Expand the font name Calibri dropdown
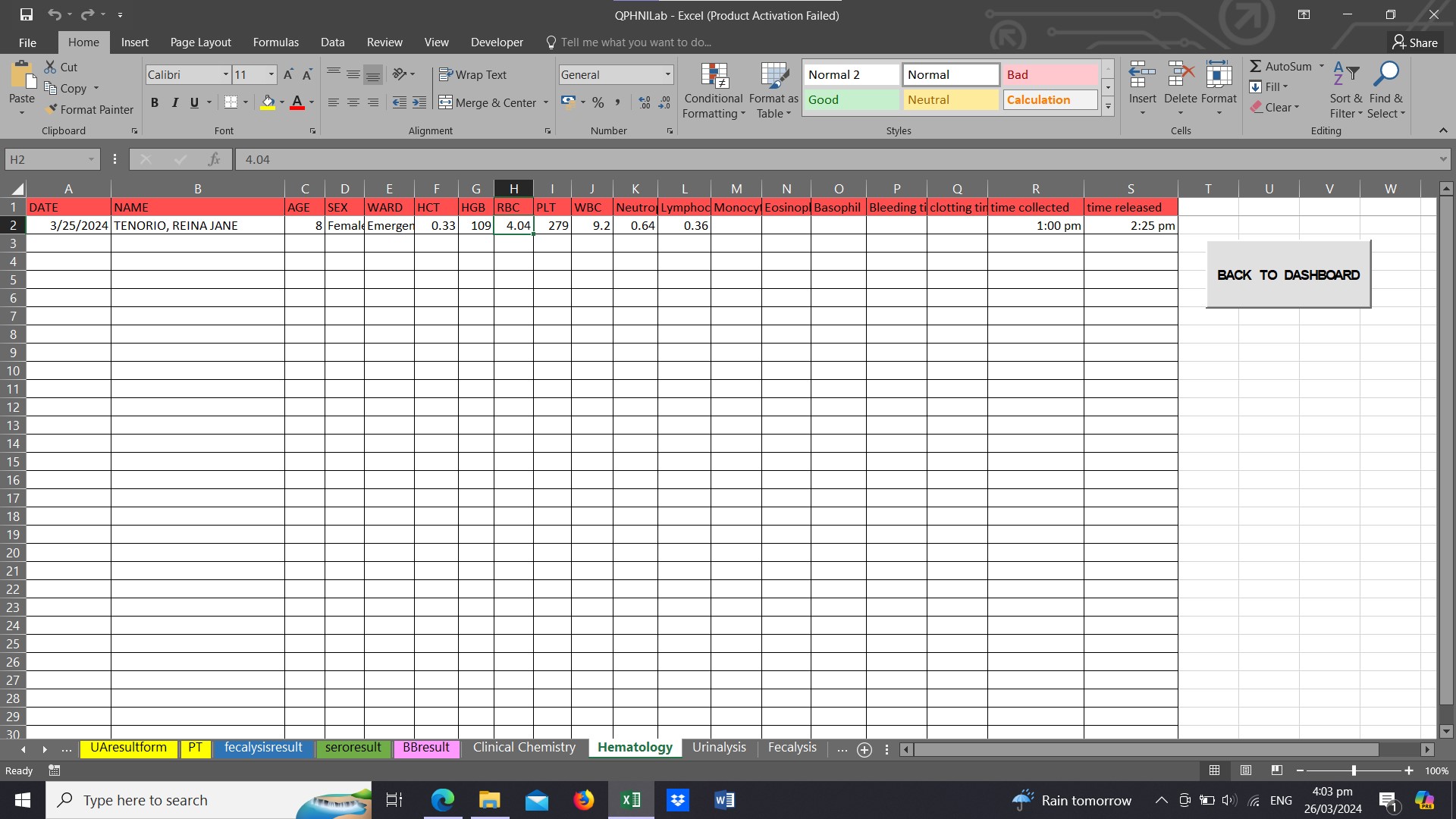1456x819 pixels. [225, 74]
